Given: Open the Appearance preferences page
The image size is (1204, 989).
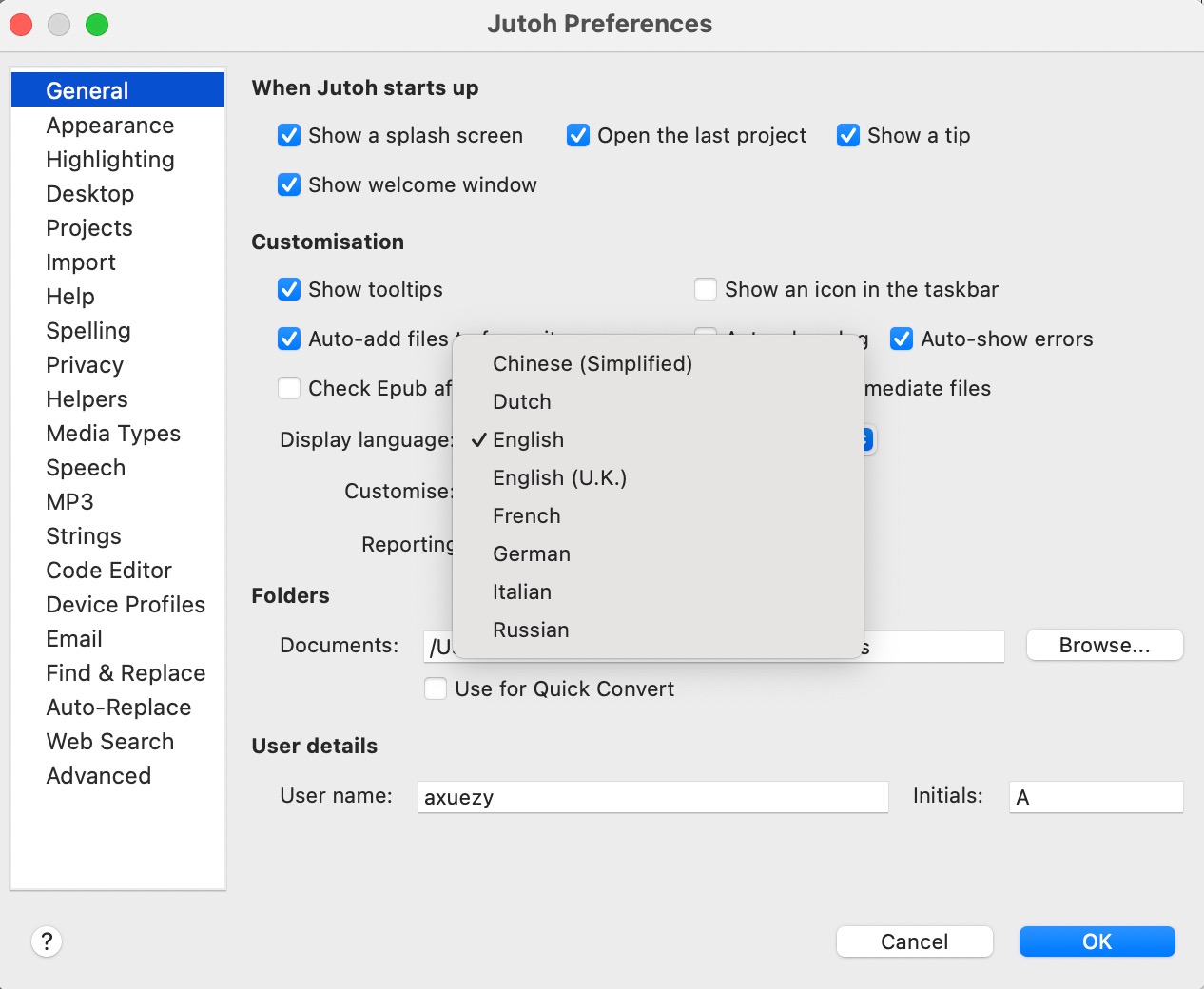Looking at the screenshot, I should point(110,126).
